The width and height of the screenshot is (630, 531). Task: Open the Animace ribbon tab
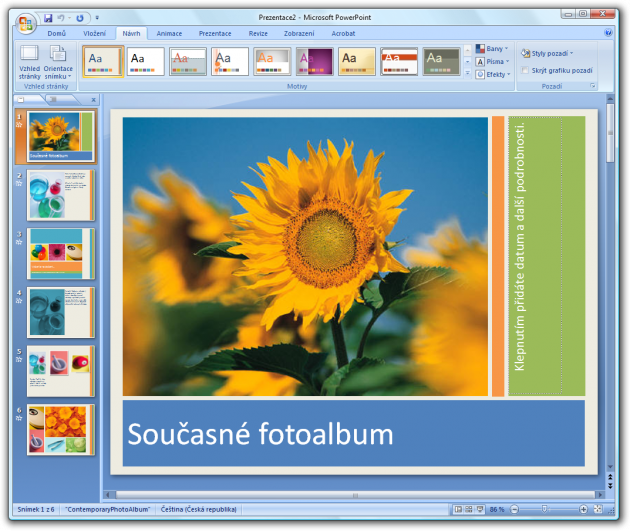pyautogui.click(x=169, y=33)
